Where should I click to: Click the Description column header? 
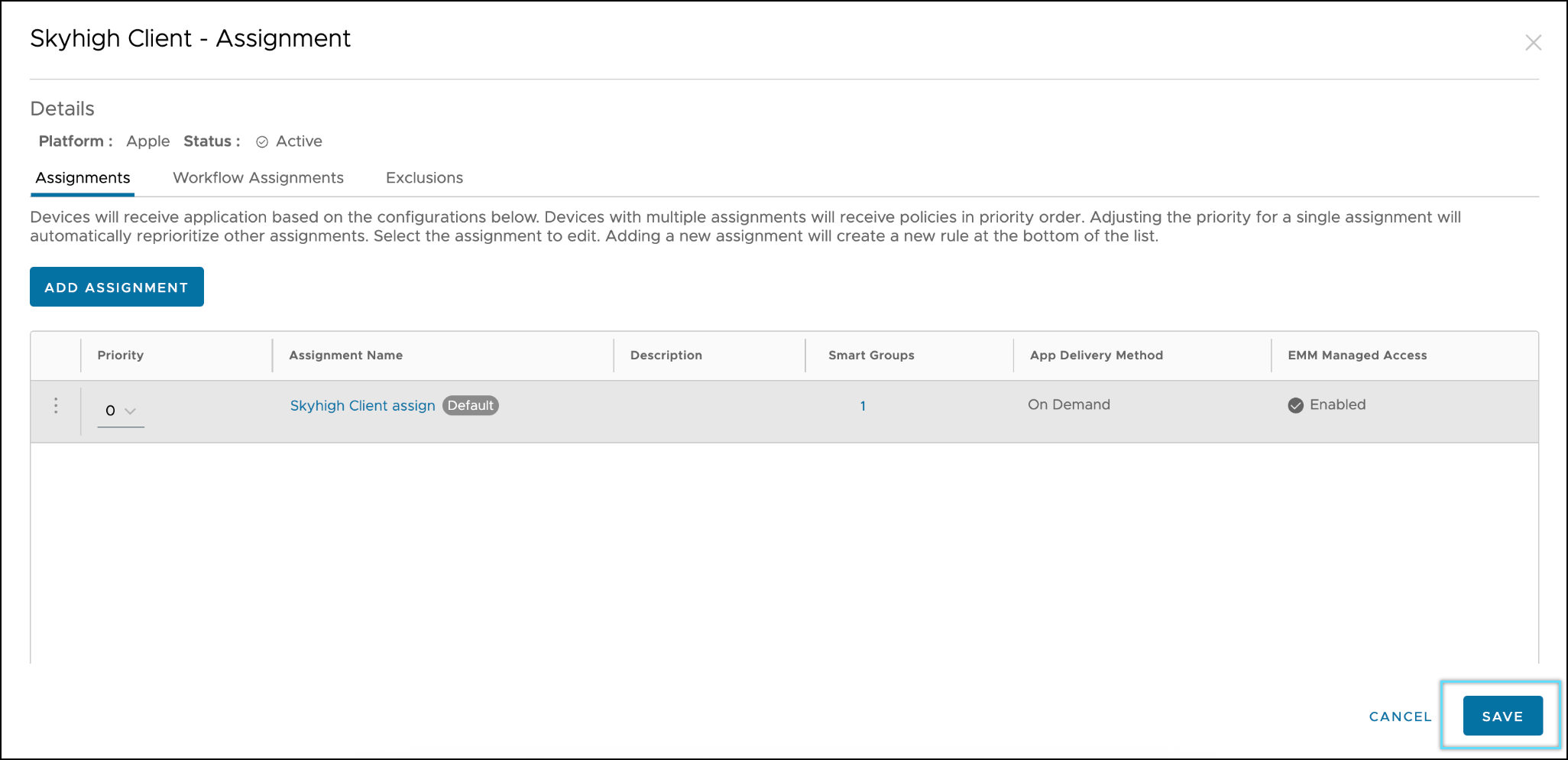[666, 355]
